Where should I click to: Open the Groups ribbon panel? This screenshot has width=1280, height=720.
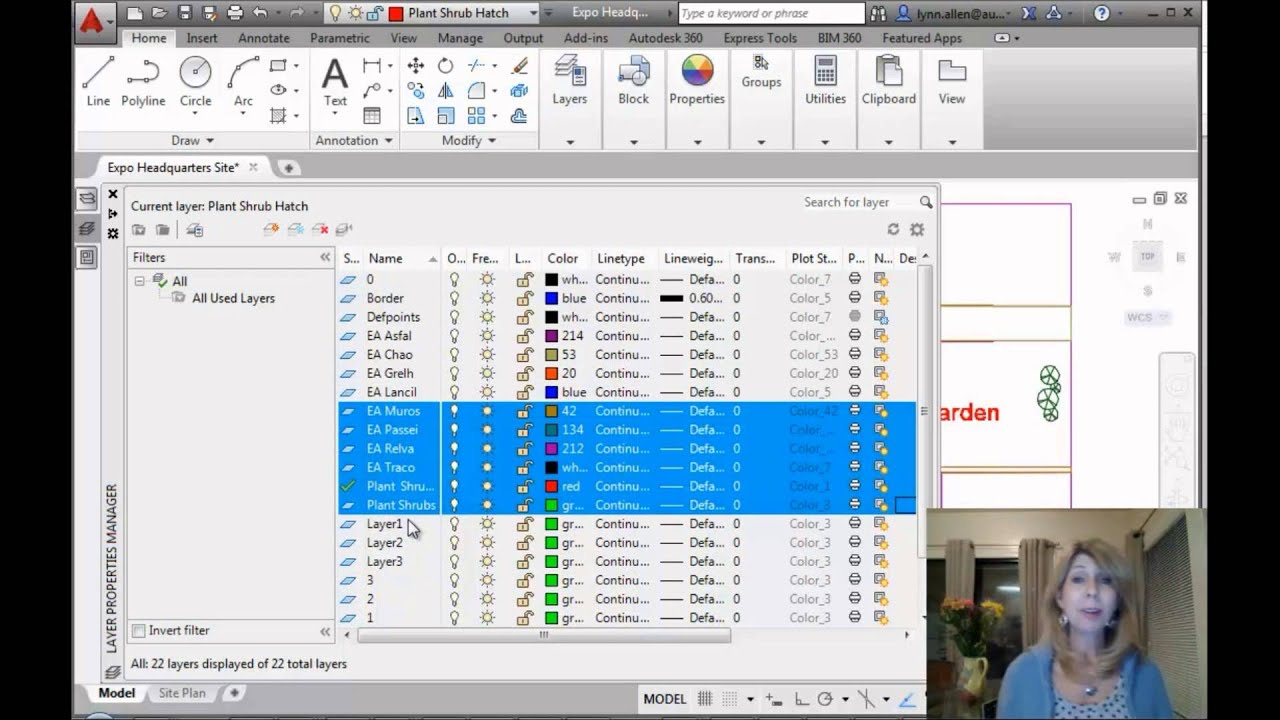(x=761, y=72)
